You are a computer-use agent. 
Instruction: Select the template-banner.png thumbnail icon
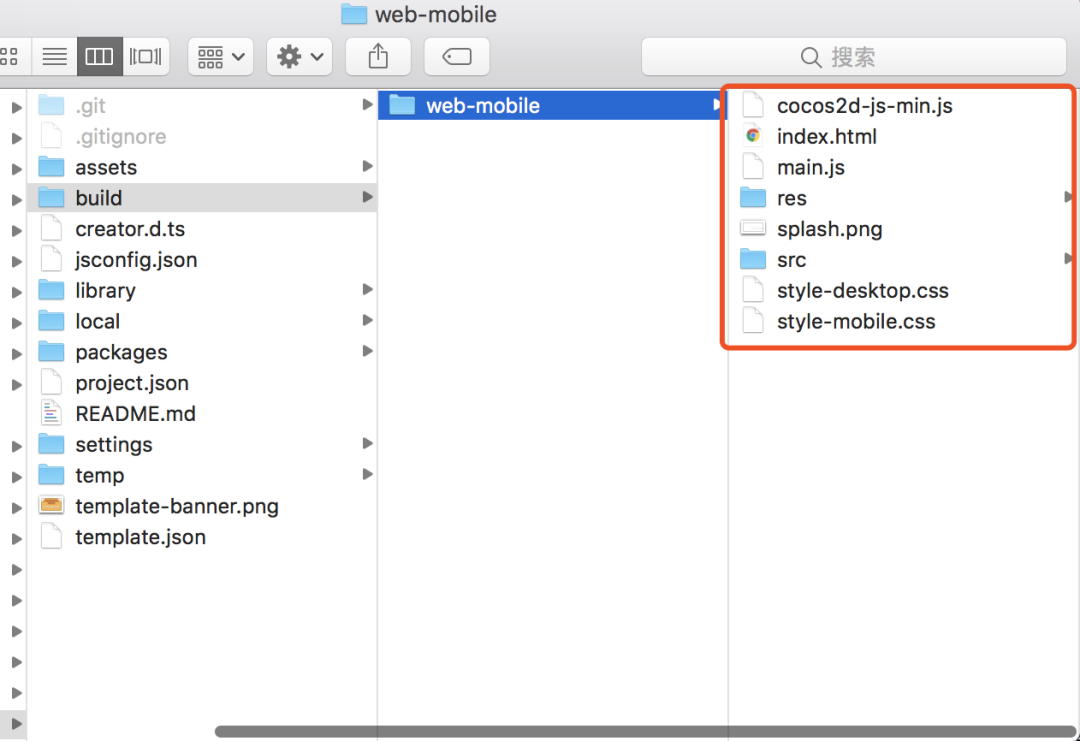point(52,506)
